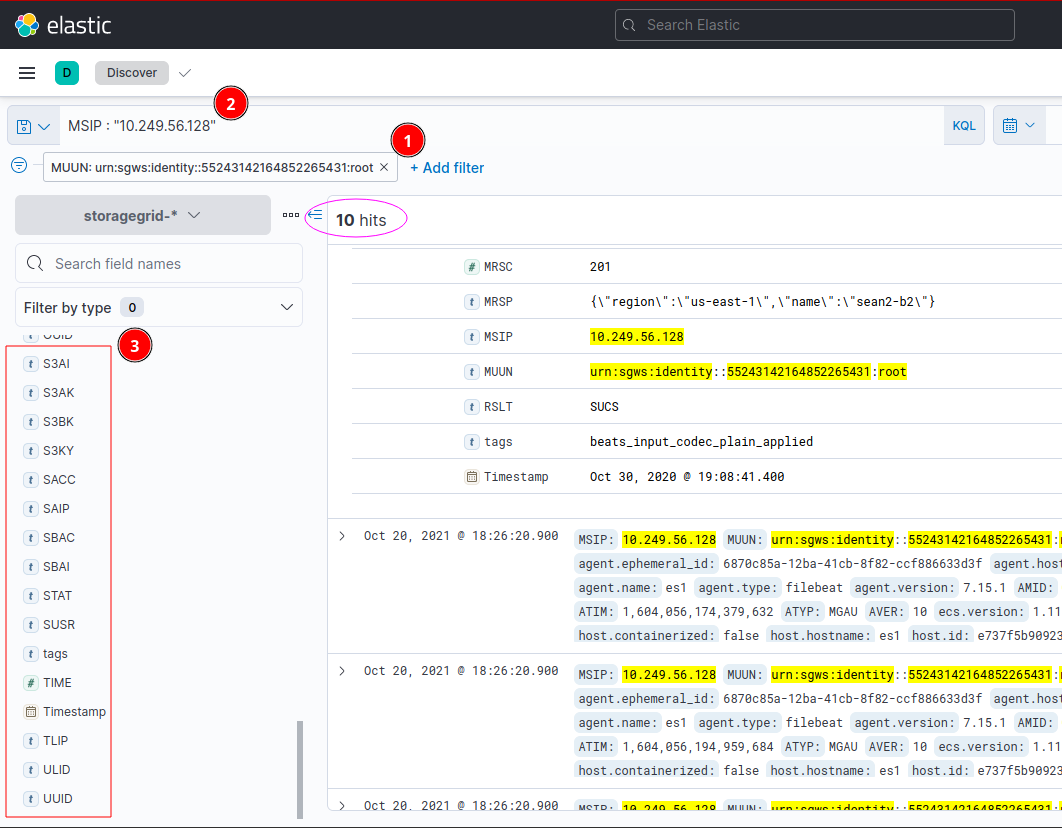Open the Discover breadcrumb
1062x828 pixels.
(x=132, y=73)
